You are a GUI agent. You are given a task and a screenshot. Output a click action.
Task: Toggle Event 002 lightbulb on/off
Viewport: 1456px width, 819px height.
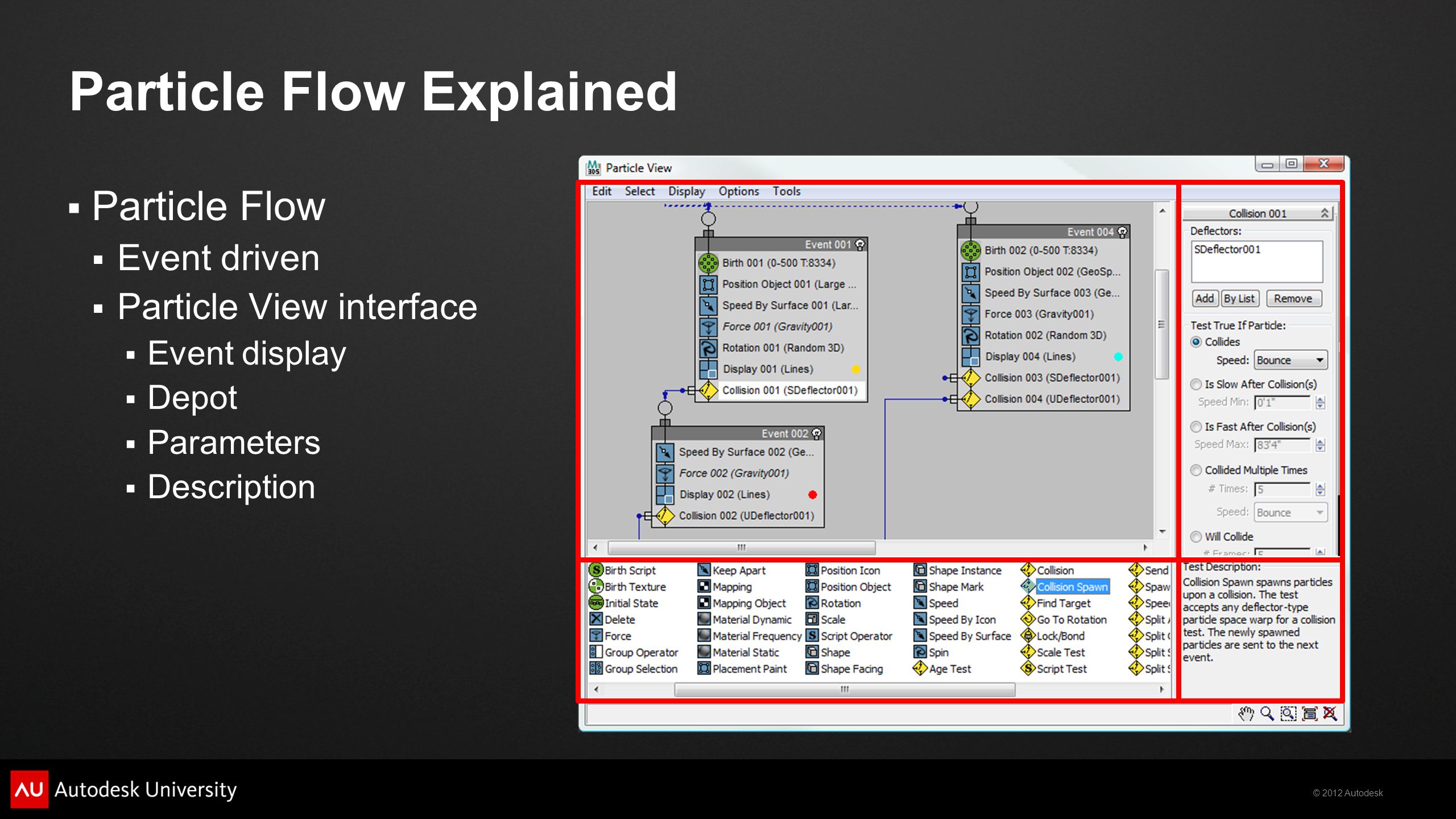[x=817, y=433]
